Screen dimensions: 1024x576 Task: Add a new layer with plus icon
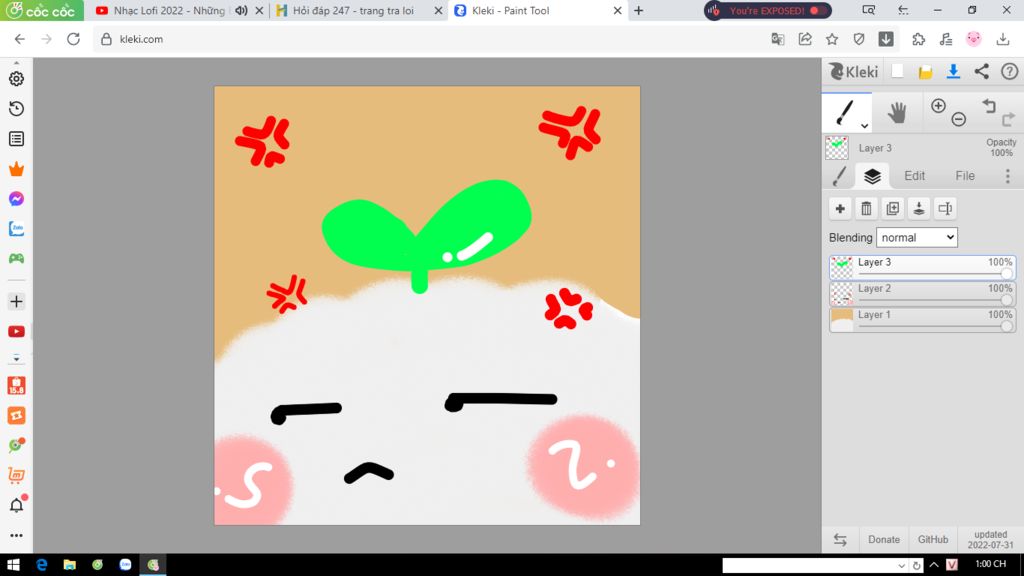point(840,208)
